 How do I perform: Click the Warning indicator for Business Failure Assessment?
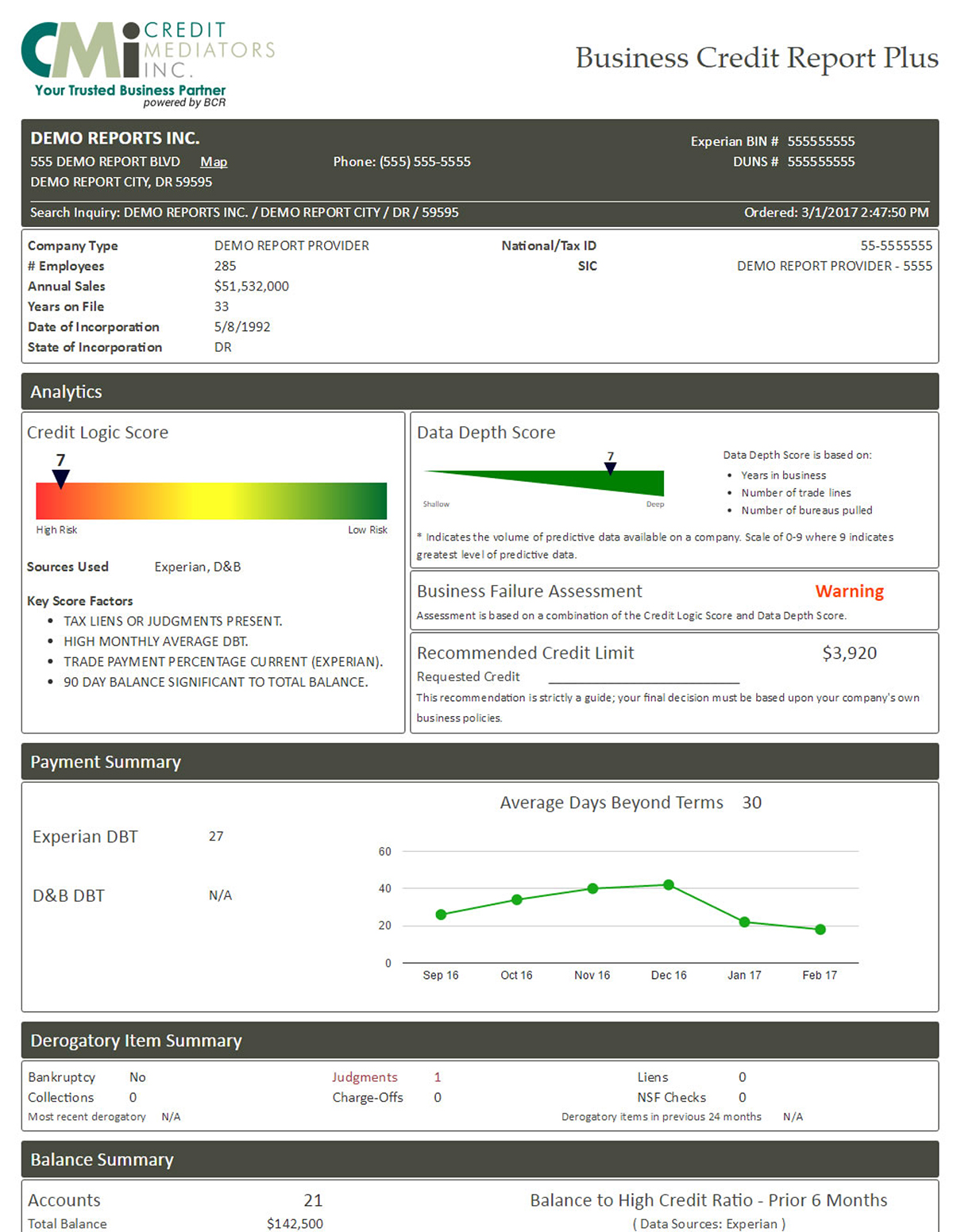pos(849,591)
